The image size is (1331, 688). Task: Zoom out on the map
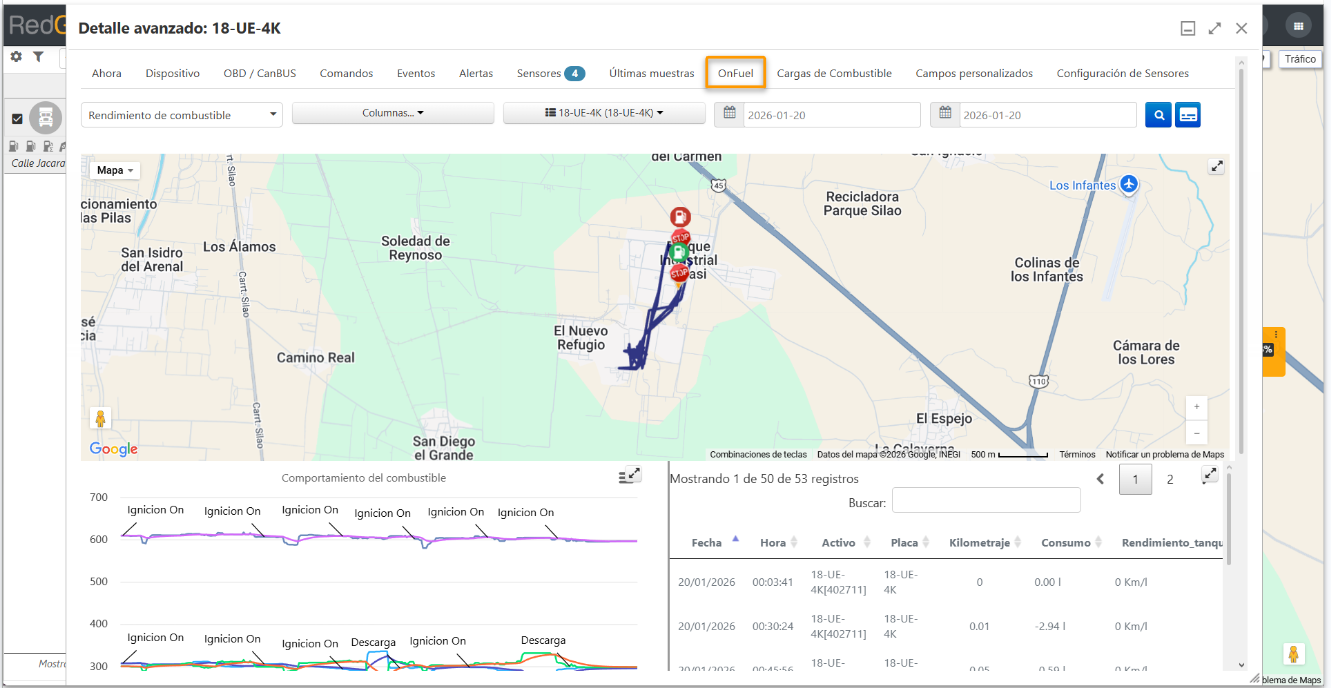point(1197,433)
